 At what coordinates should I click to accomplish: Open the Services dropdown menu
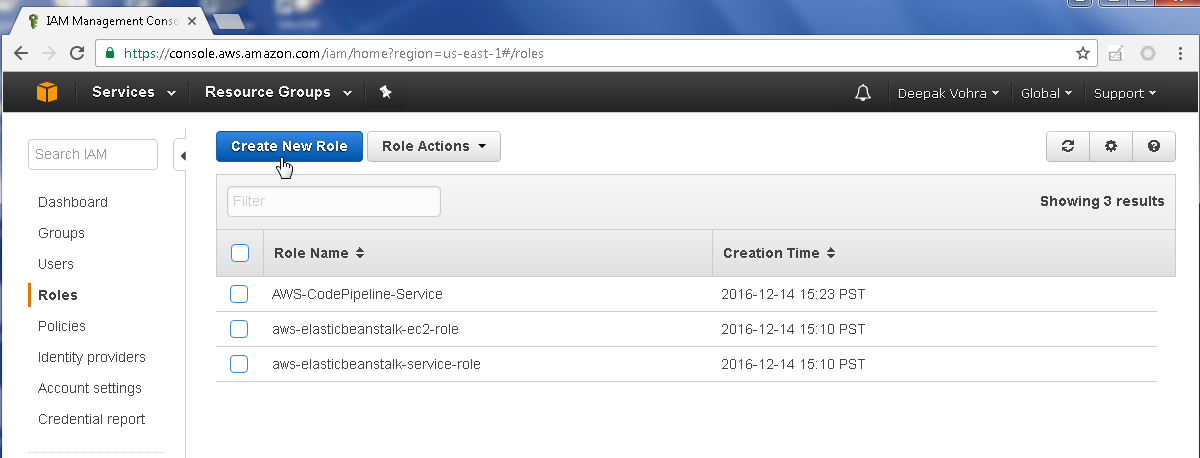(134, 92)
